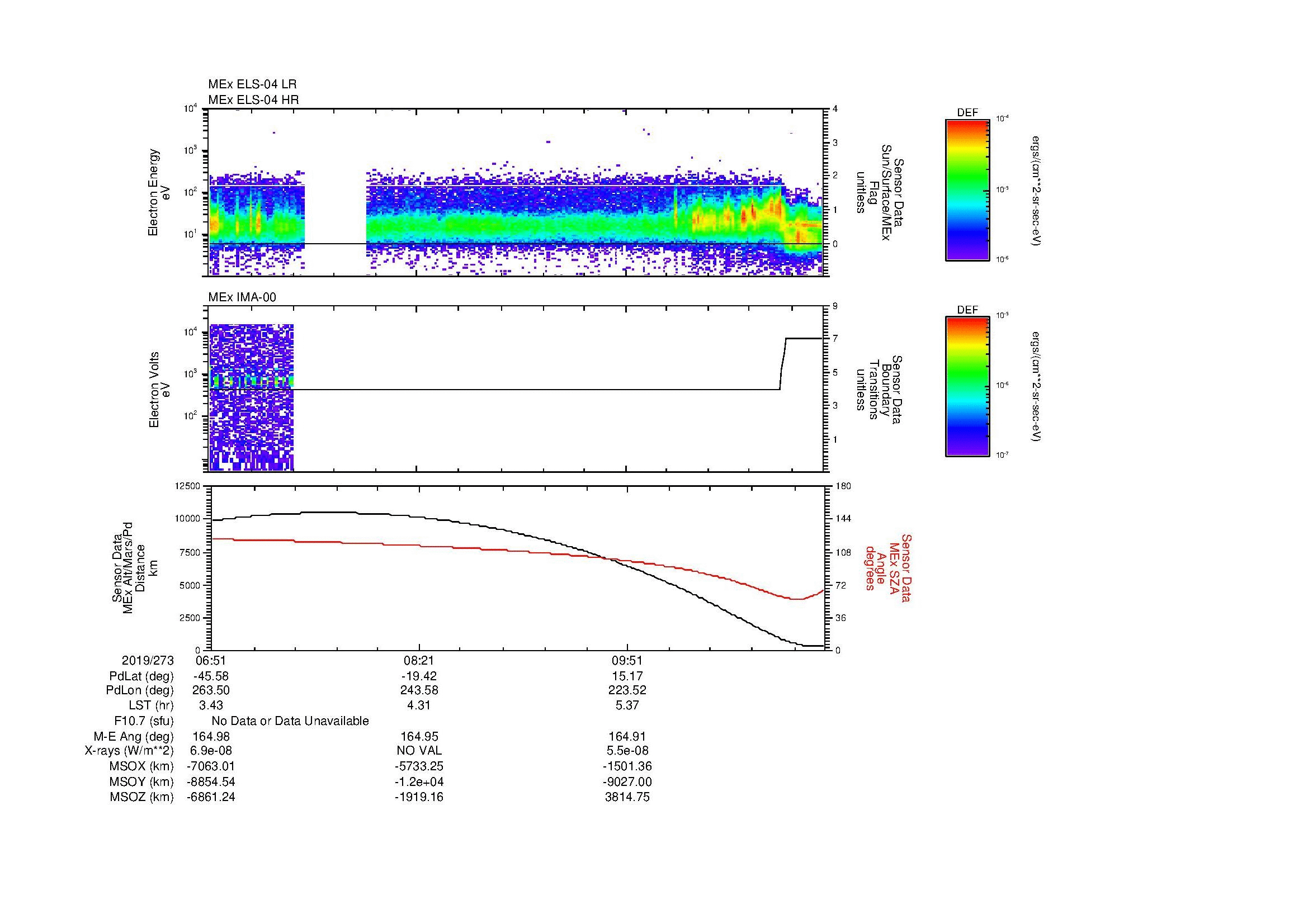This screenshot has width=1308, height=924.
Task: Click the MSOX value '-7063.01'
Action: tap(211, 766)
